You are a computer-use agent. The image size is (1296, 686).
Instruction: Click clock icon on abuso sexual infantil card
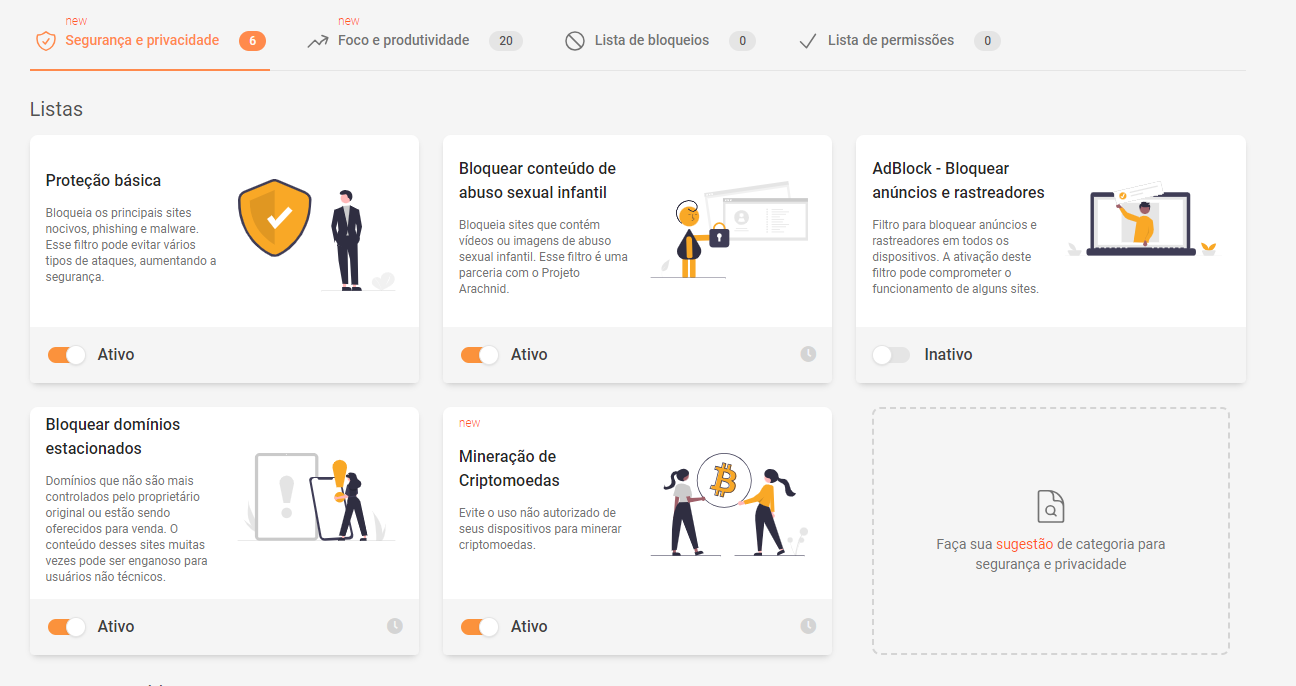tap(808, 354)
